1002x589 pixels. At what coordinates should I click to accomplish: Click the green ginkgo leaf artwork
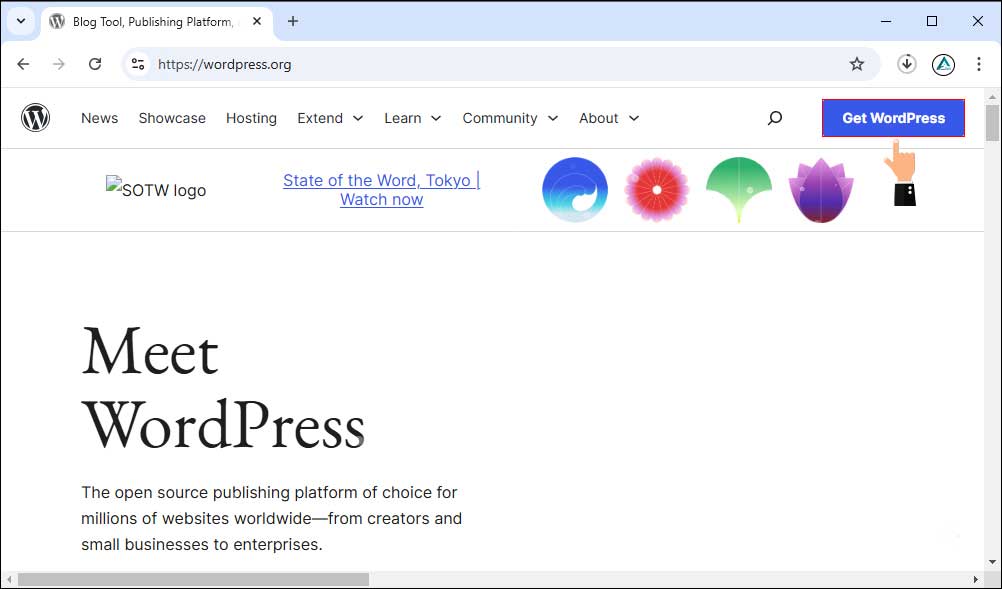(x=739, y=190)
